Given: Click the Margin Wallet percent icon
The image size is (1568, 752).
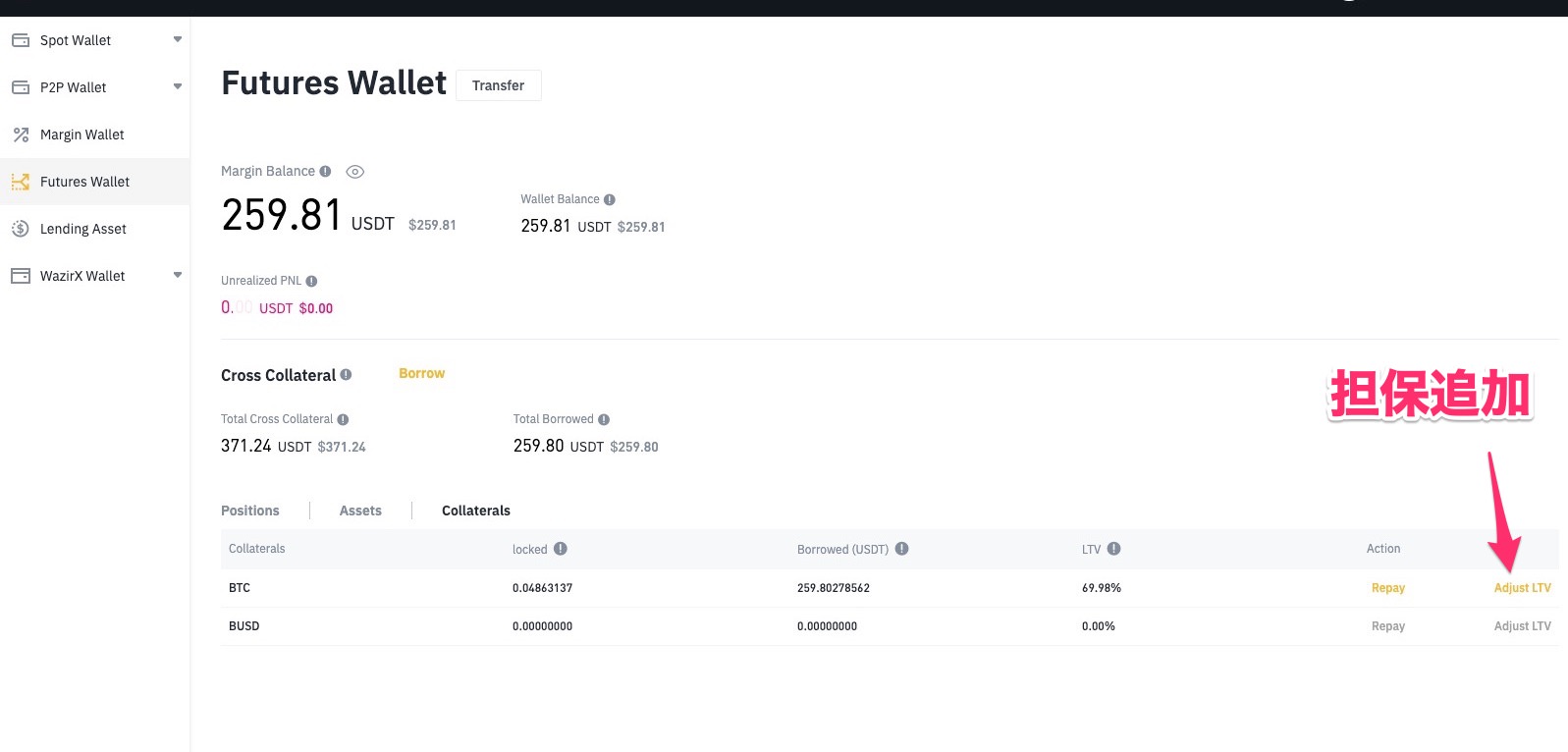Looking at the screenshot, I should coord(21,134).
